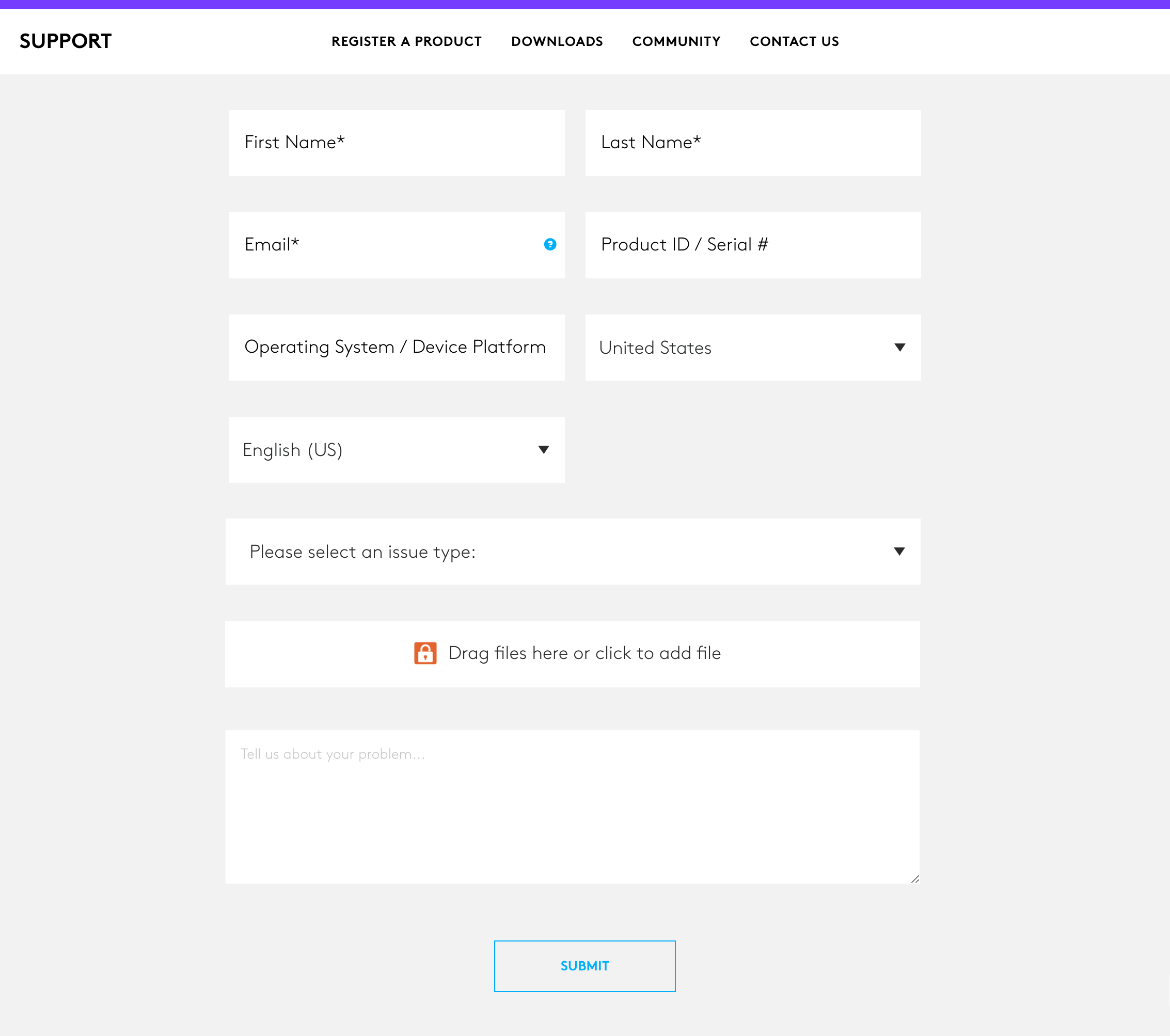The height and width of the screenshot is (1036, 1170).
Task: Submit the support form
Action: 584,966
